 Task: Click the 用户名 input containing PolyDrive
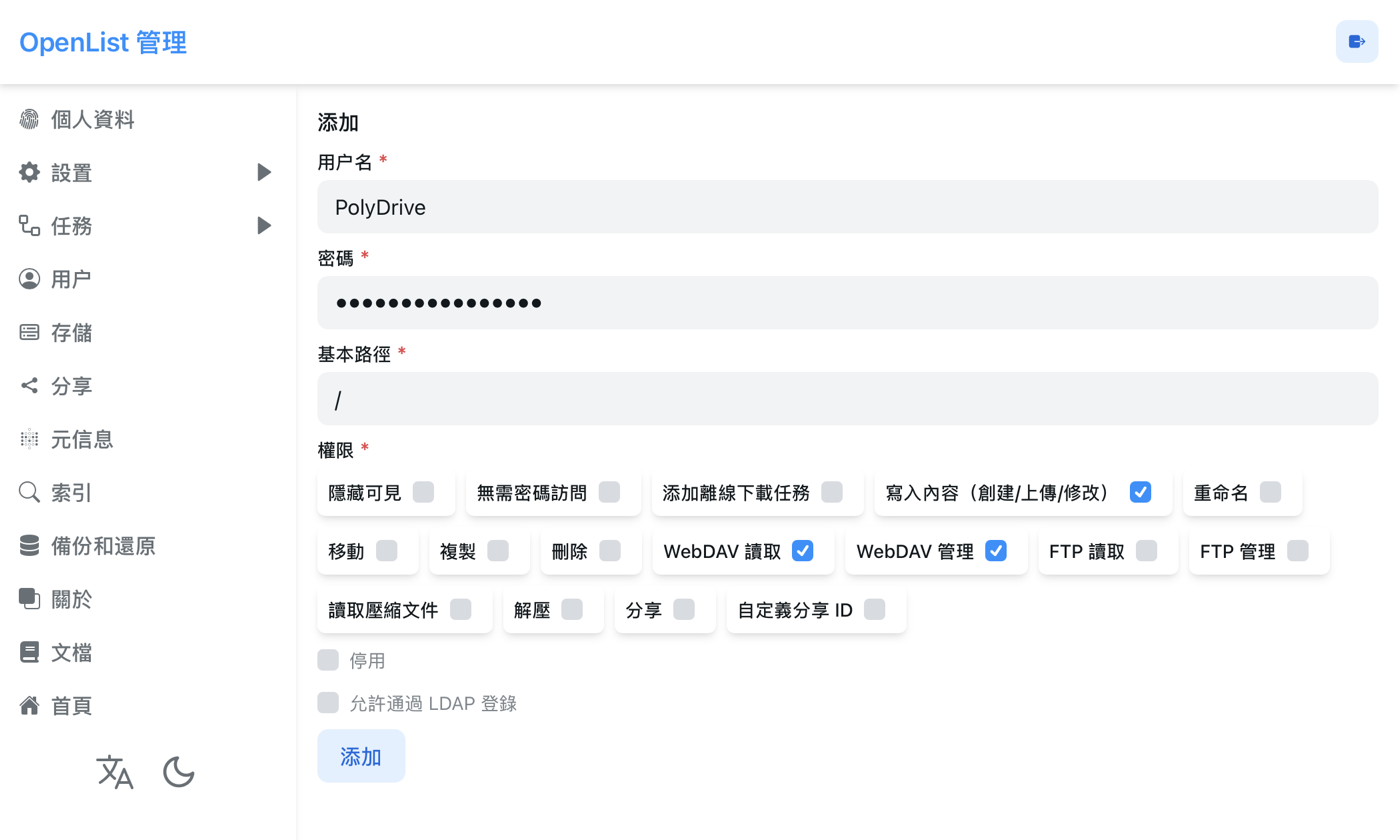tap(848, 207)
